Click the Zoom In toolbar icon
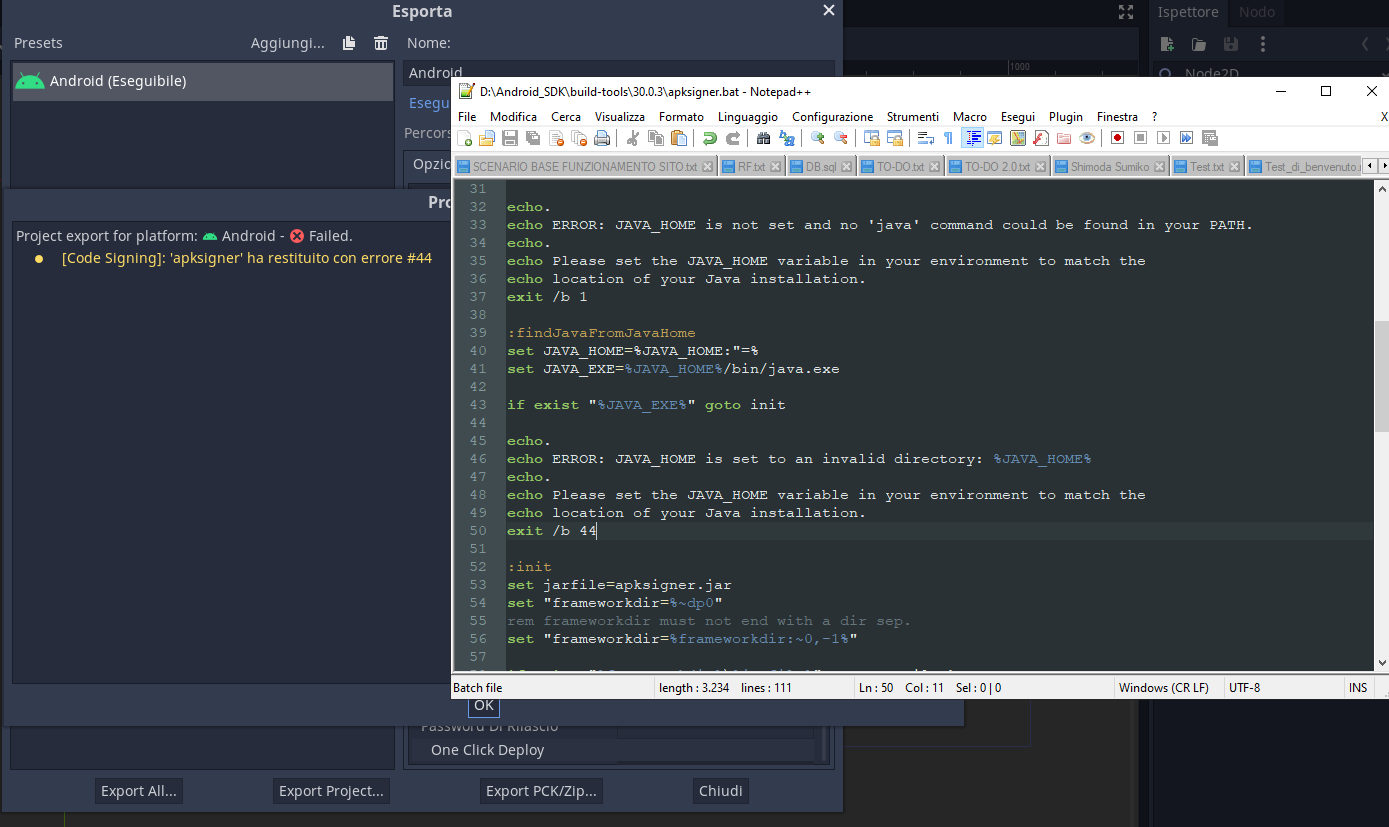 click(818, 138)
